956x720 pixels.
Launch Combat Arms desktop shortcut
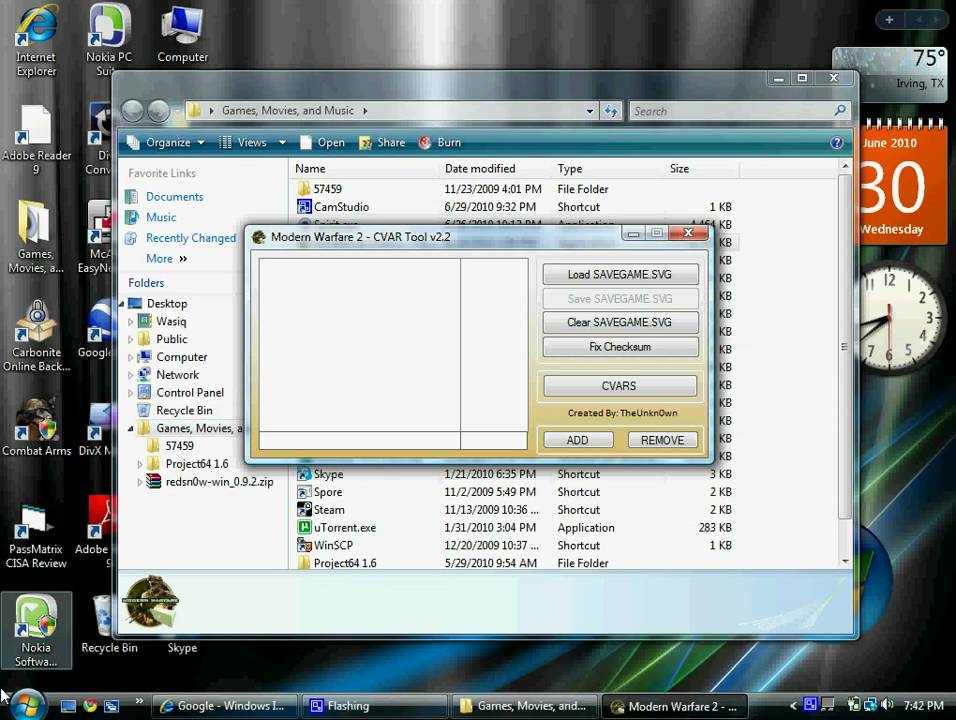[36, 427]
